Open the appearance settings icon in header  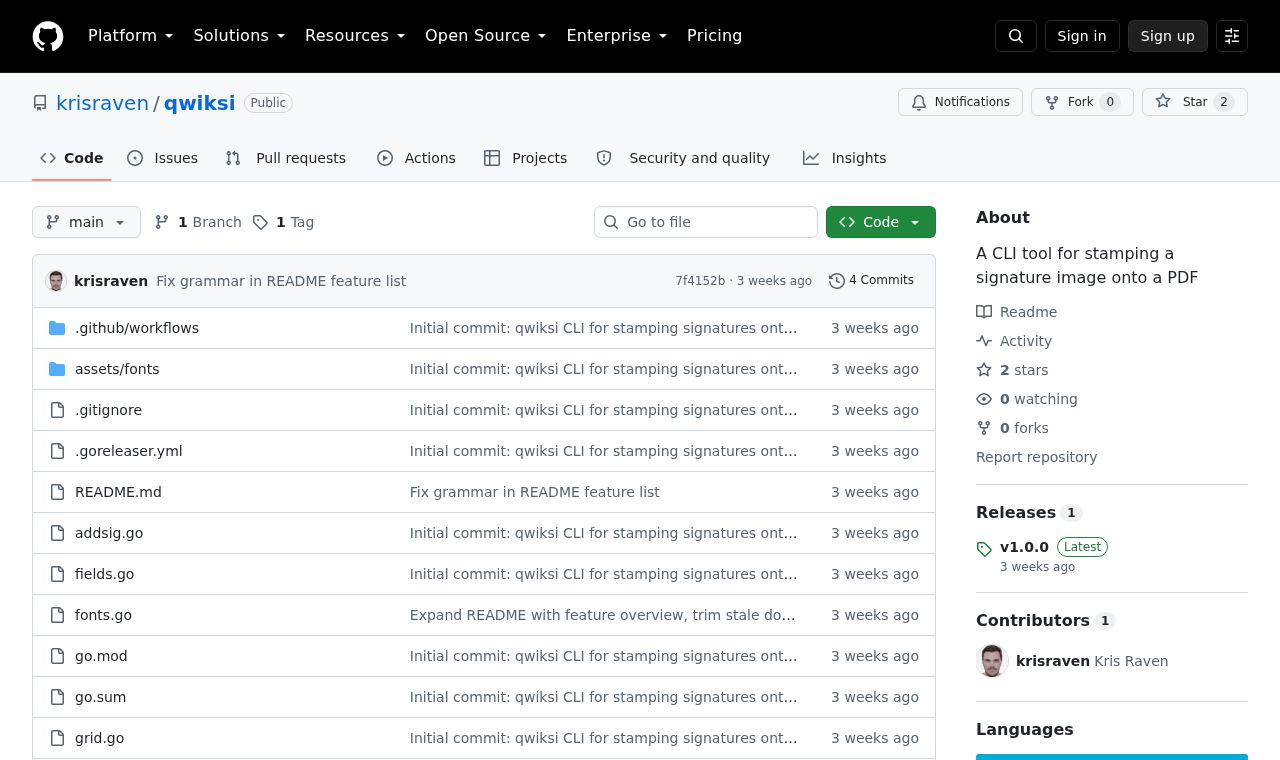coord(1232,36)
